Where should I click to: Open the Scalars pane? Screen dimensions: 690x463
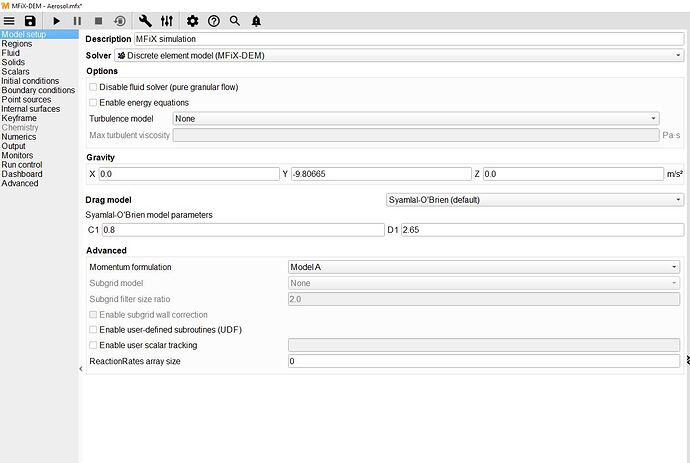[x=15, y=71]
